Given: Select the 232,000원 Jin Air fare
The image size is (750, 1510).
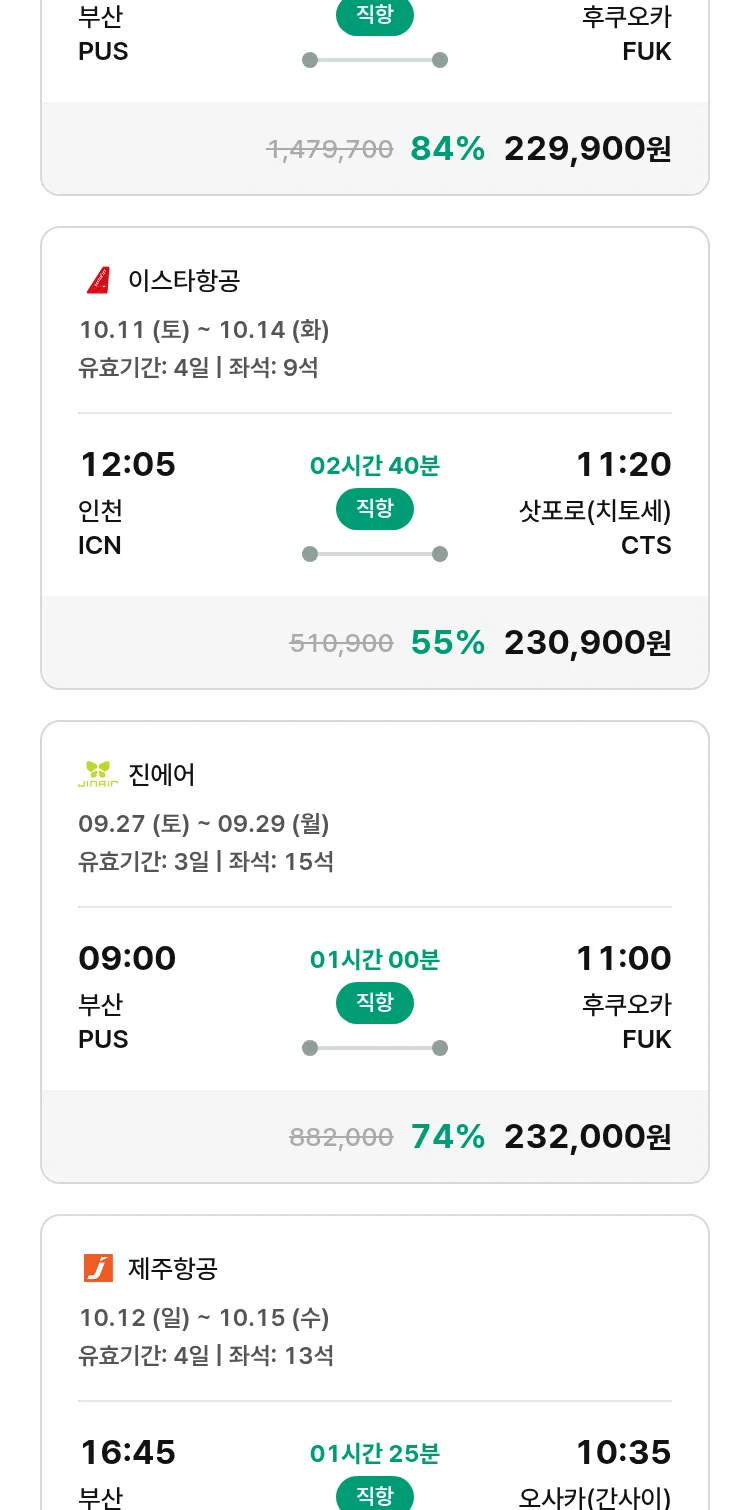Looking at the screenshot, I should pyautogui.click(x=587, y=1136).
